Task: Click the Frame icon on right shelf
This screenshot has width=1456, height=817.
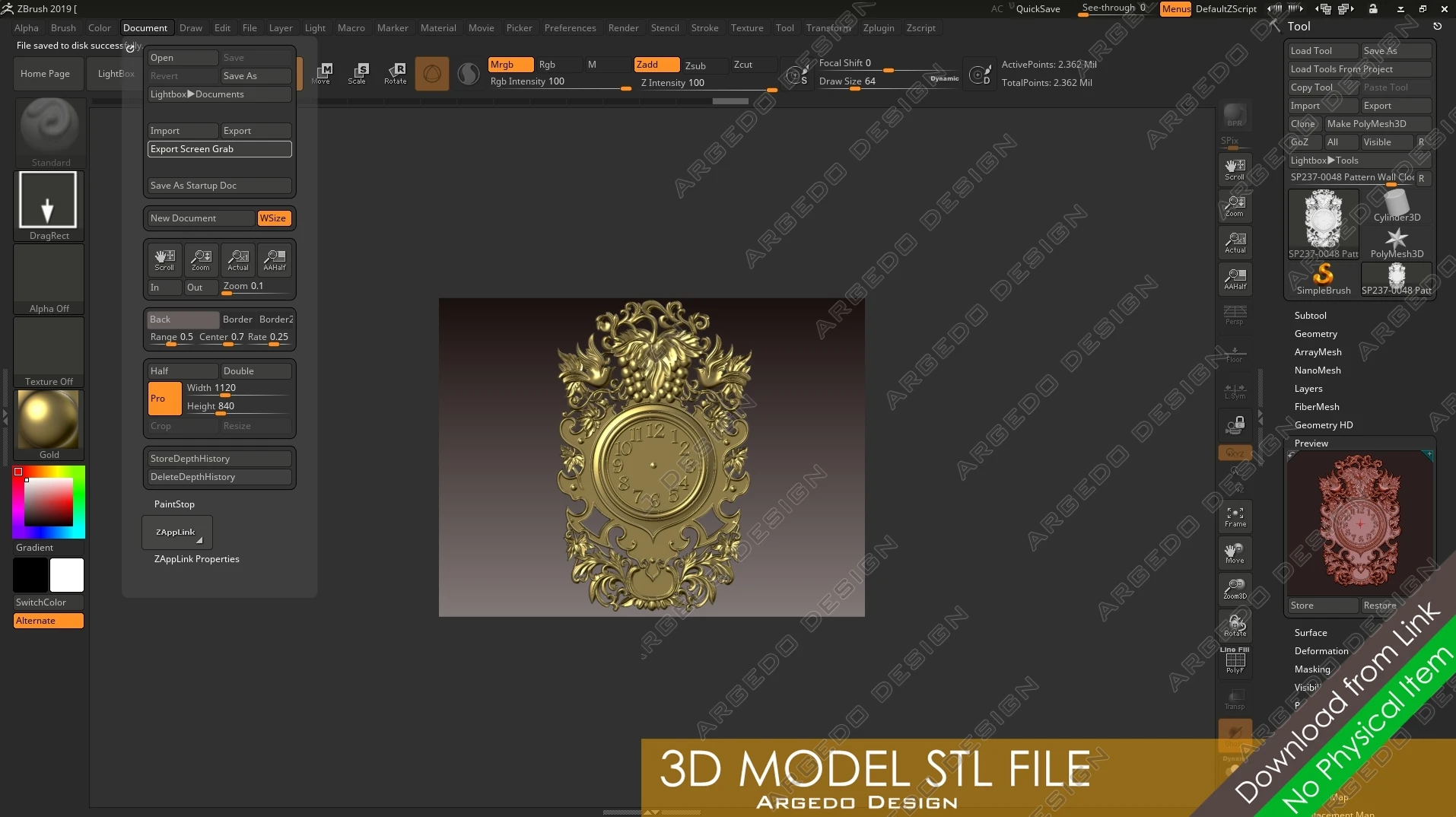Action: [1235, 517]
